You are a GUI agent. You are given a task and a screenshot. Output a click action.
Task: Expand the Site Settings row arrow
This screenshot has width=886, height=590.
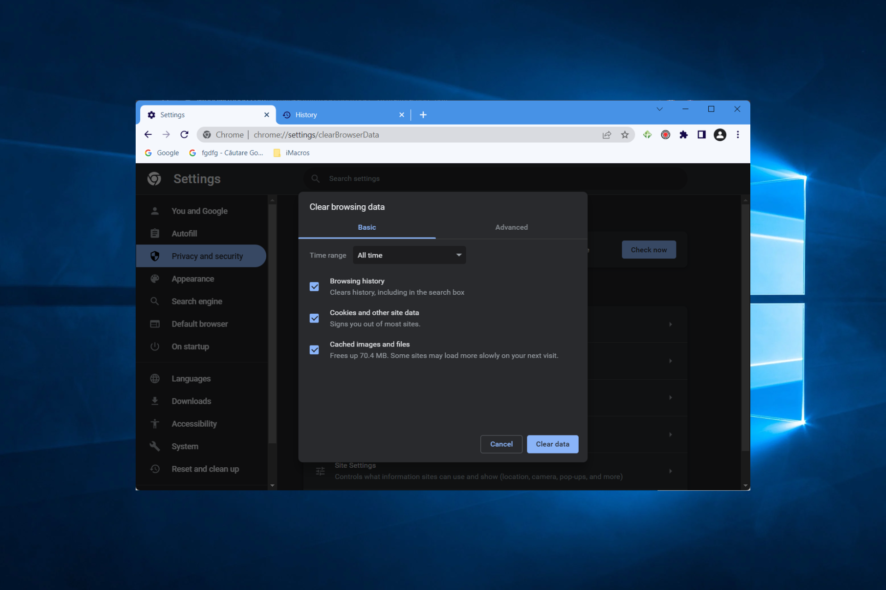(671, 471)
